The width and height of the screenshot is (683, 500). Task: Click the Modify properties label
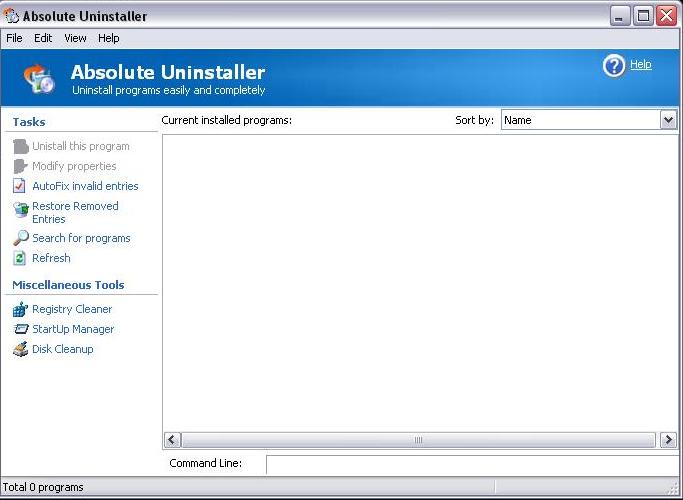74,166
